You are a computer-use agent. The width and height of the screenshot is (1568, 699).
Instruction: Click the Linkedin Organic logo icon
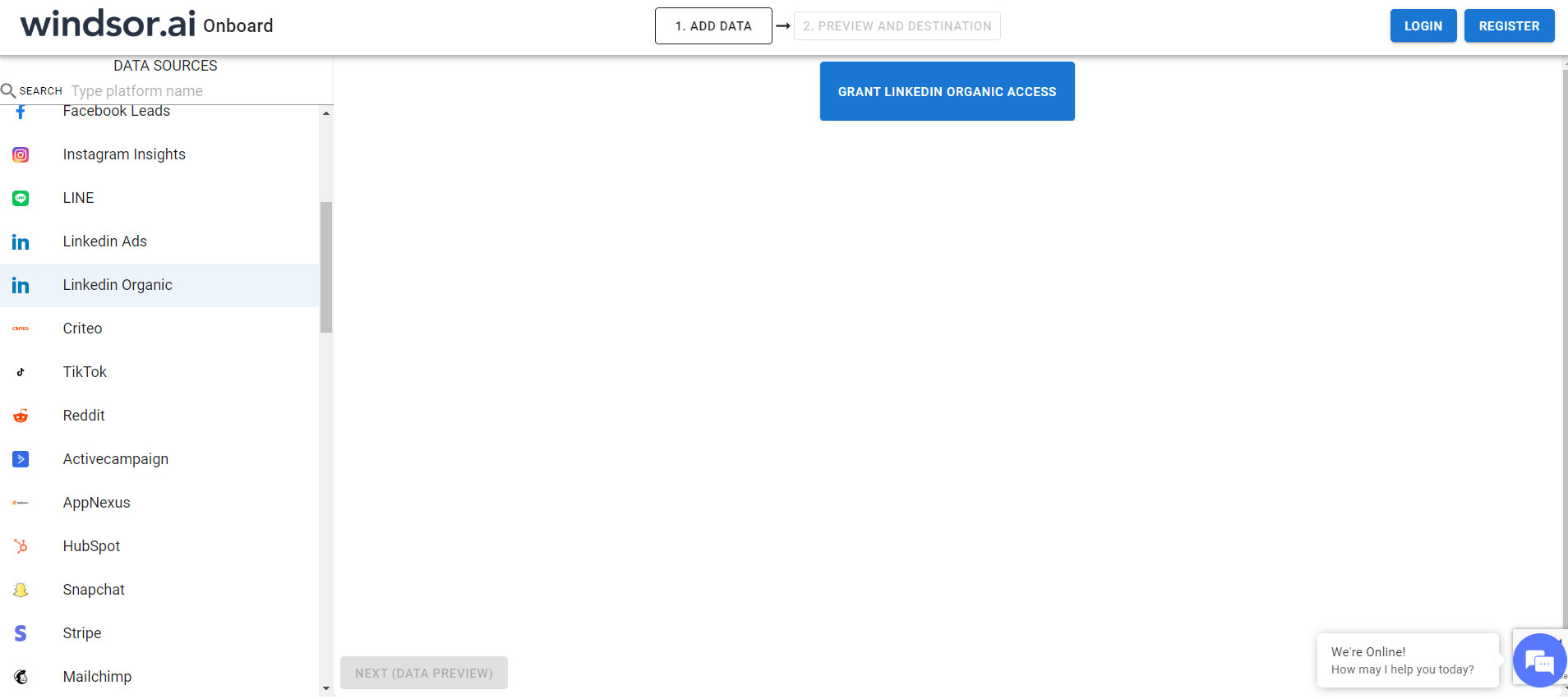click(21, 285)
